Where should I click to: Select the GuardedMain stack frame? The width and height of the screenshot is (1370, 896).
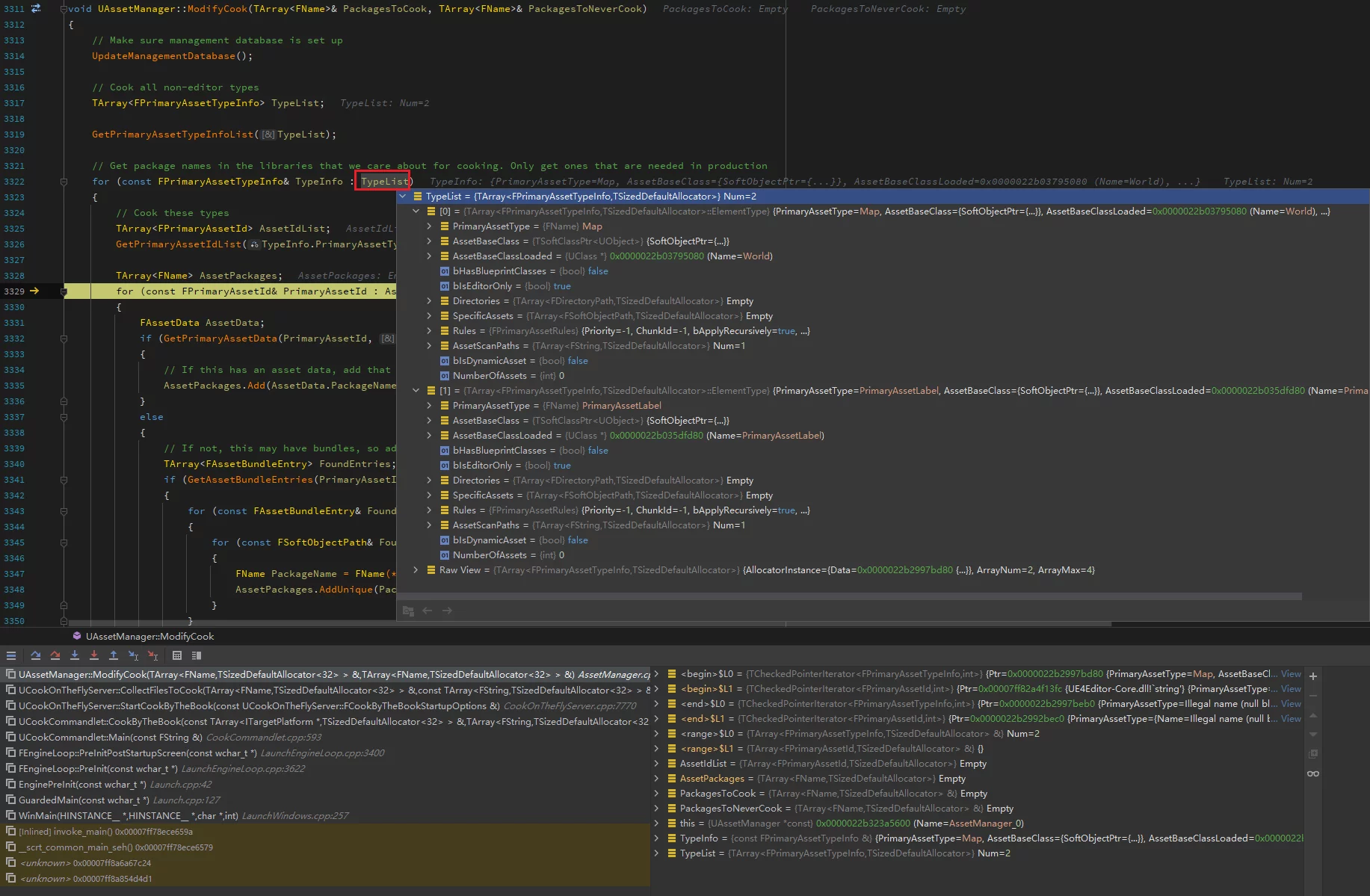point(82,800)
